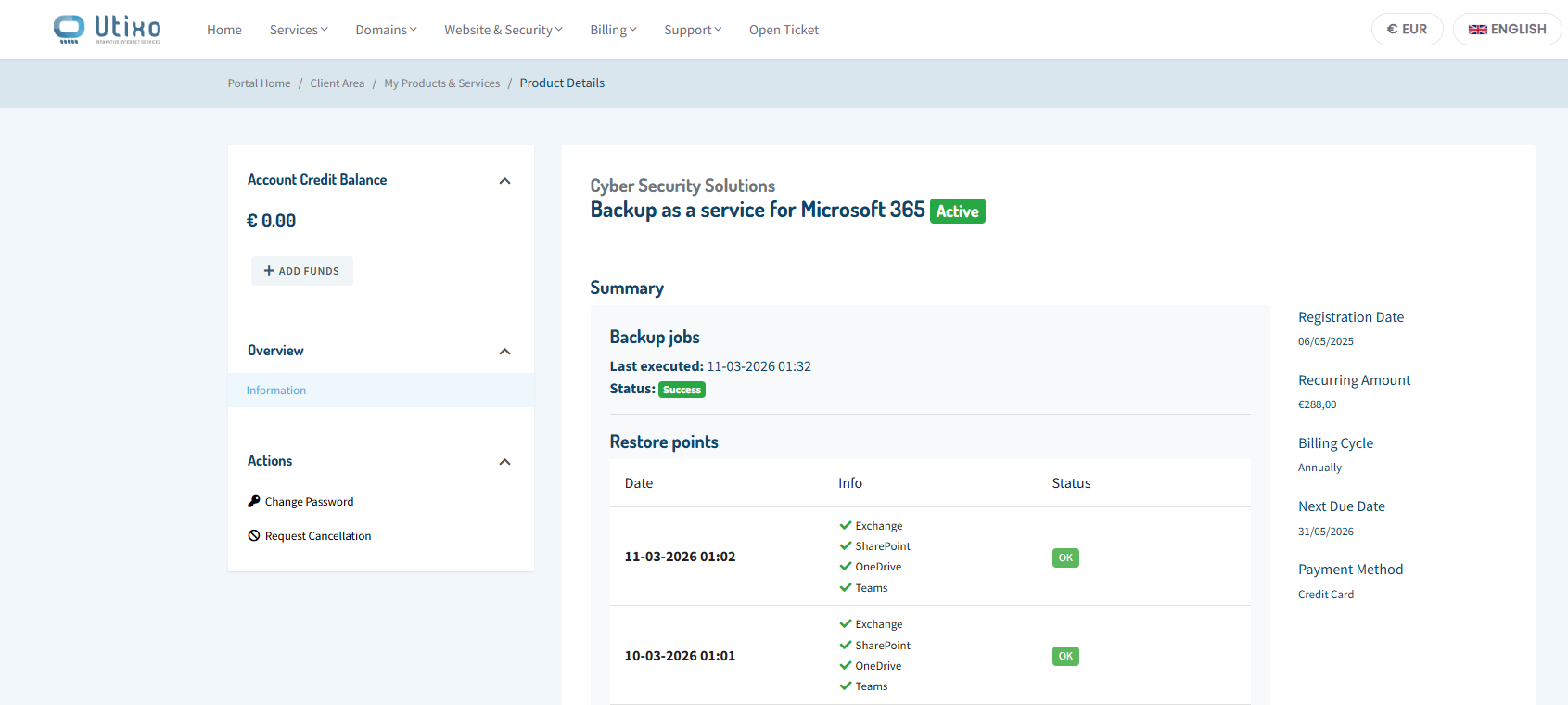
Task: Click OK badge for 11-03-2026 restore point
Action: click(x=1065, y=558)
